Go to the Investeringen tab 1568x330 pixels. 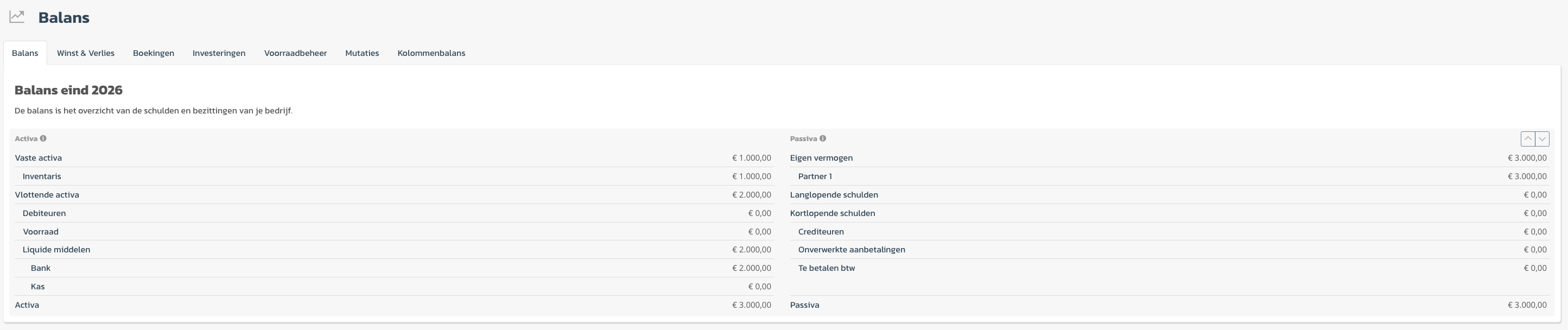click(x=219, y=53)
